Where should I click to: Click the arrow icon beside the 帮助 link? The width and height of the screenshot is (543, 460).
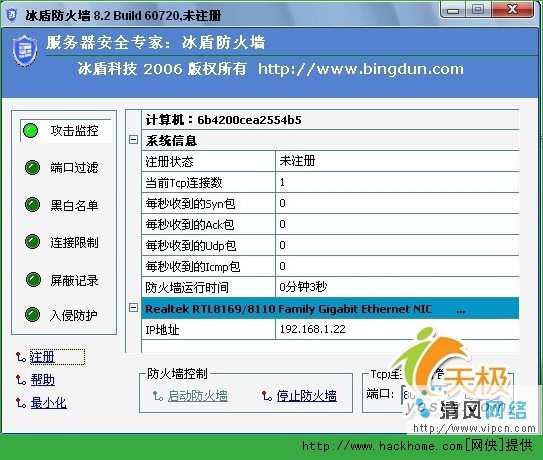point(20,380)
